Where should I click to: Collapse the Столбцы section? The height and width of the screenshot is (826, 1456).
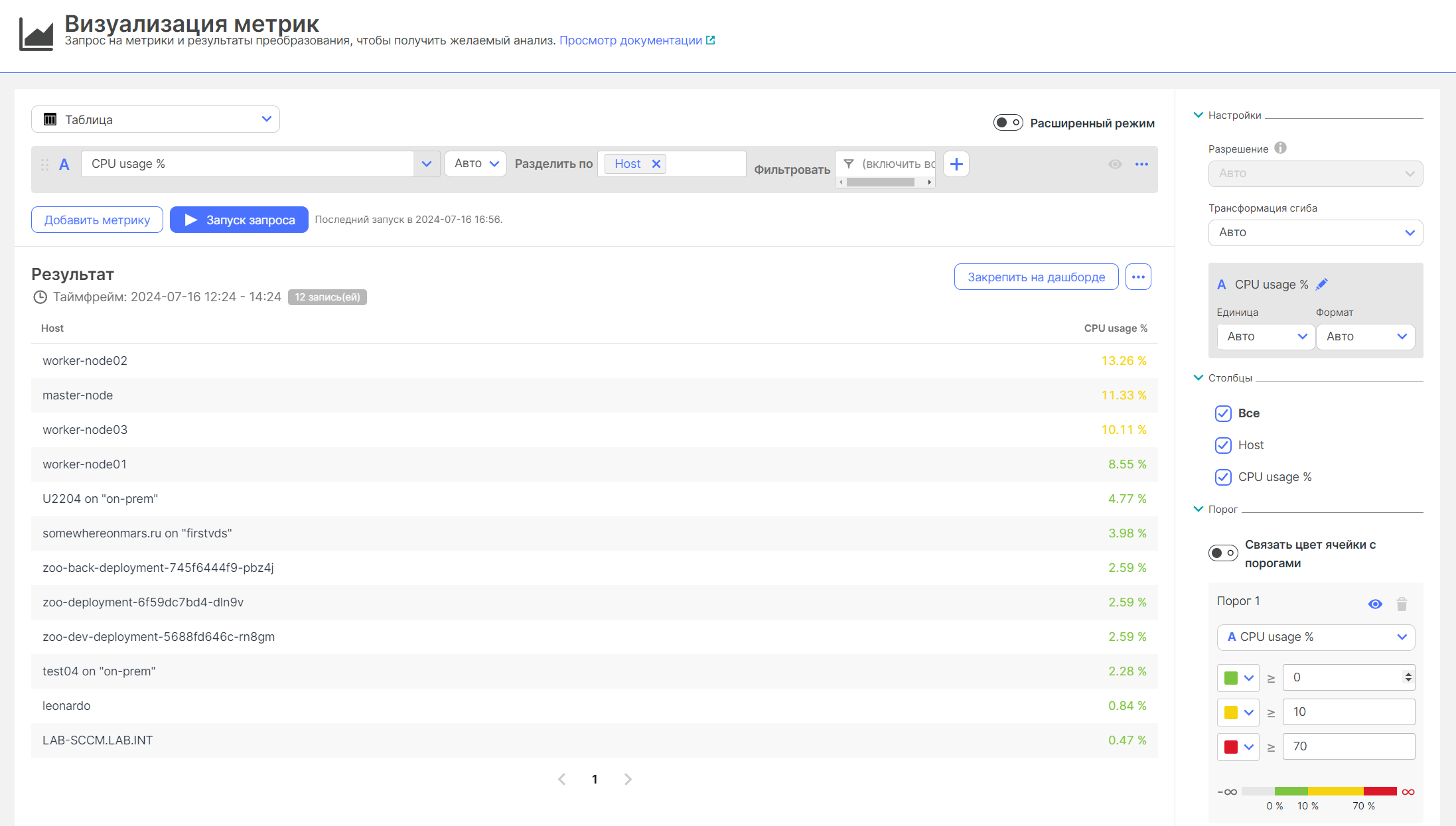point(1199,378)
